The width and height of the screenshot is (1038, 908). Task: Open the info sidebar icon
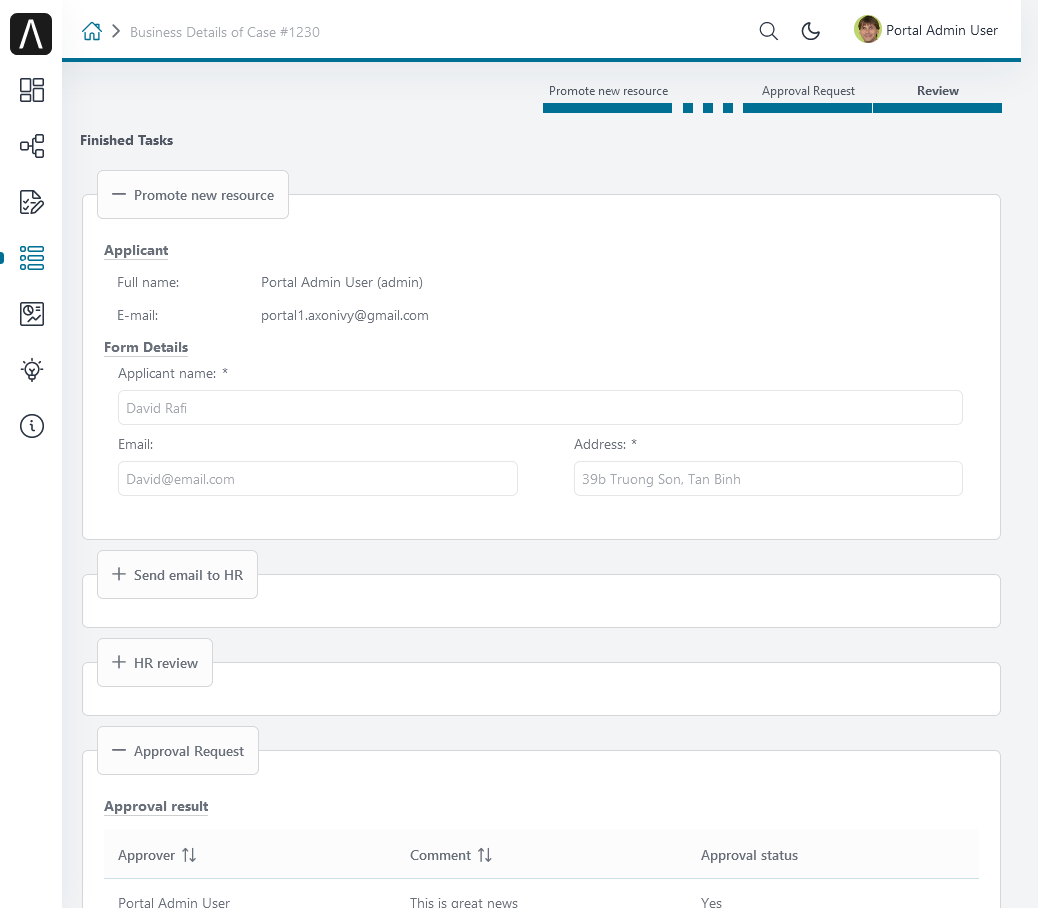32,426
